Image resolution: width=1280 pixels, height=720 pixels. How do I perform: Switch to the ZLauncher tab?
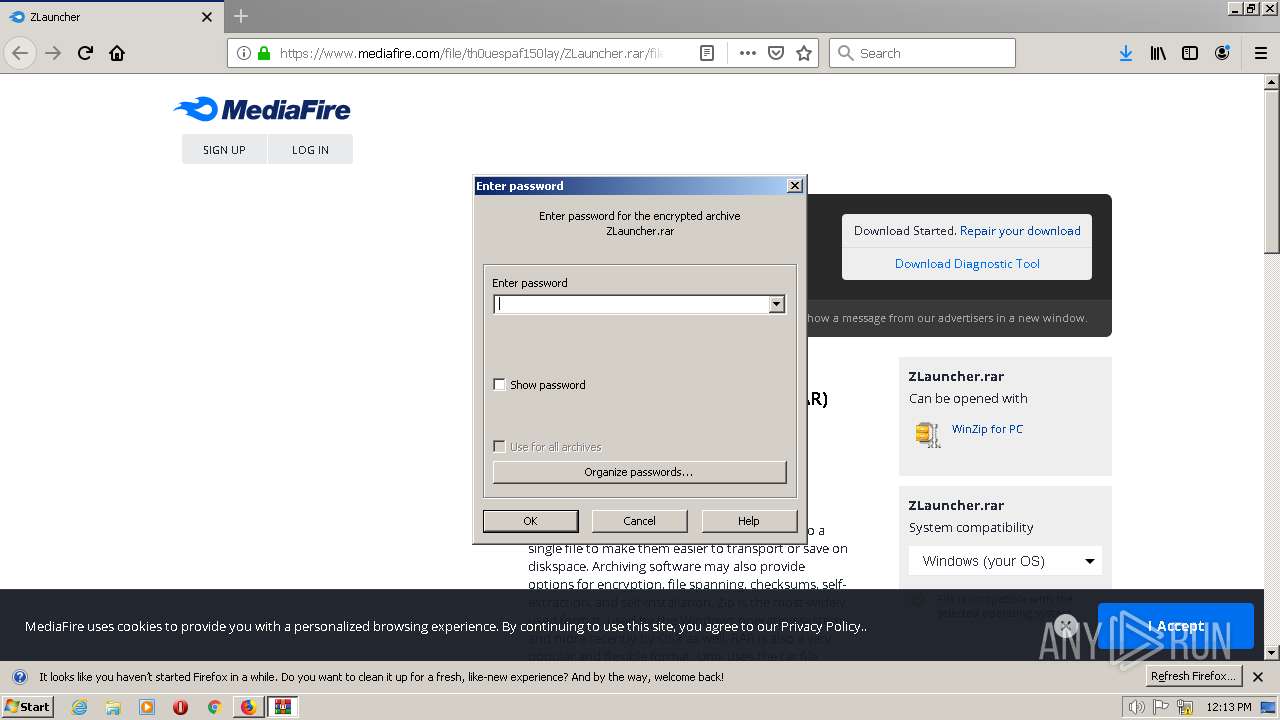tap(110, 17)
